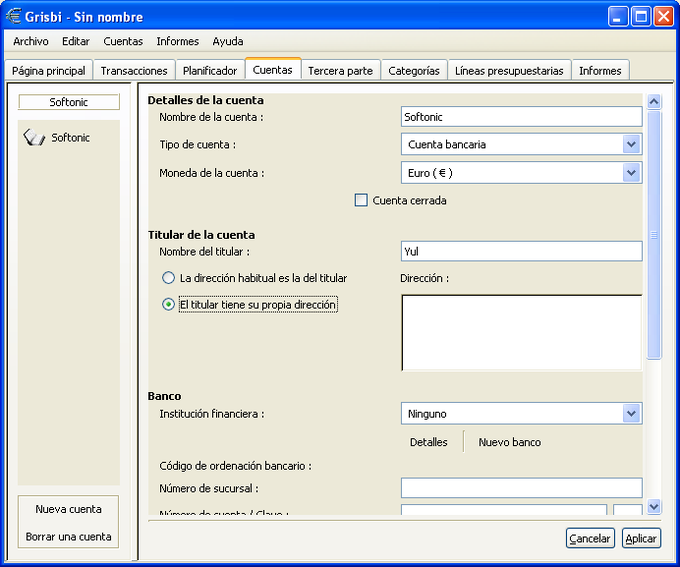The image size is (680, 567).
Task: Click the scrollbar down arrow
Action: click(x=654, y=506)
